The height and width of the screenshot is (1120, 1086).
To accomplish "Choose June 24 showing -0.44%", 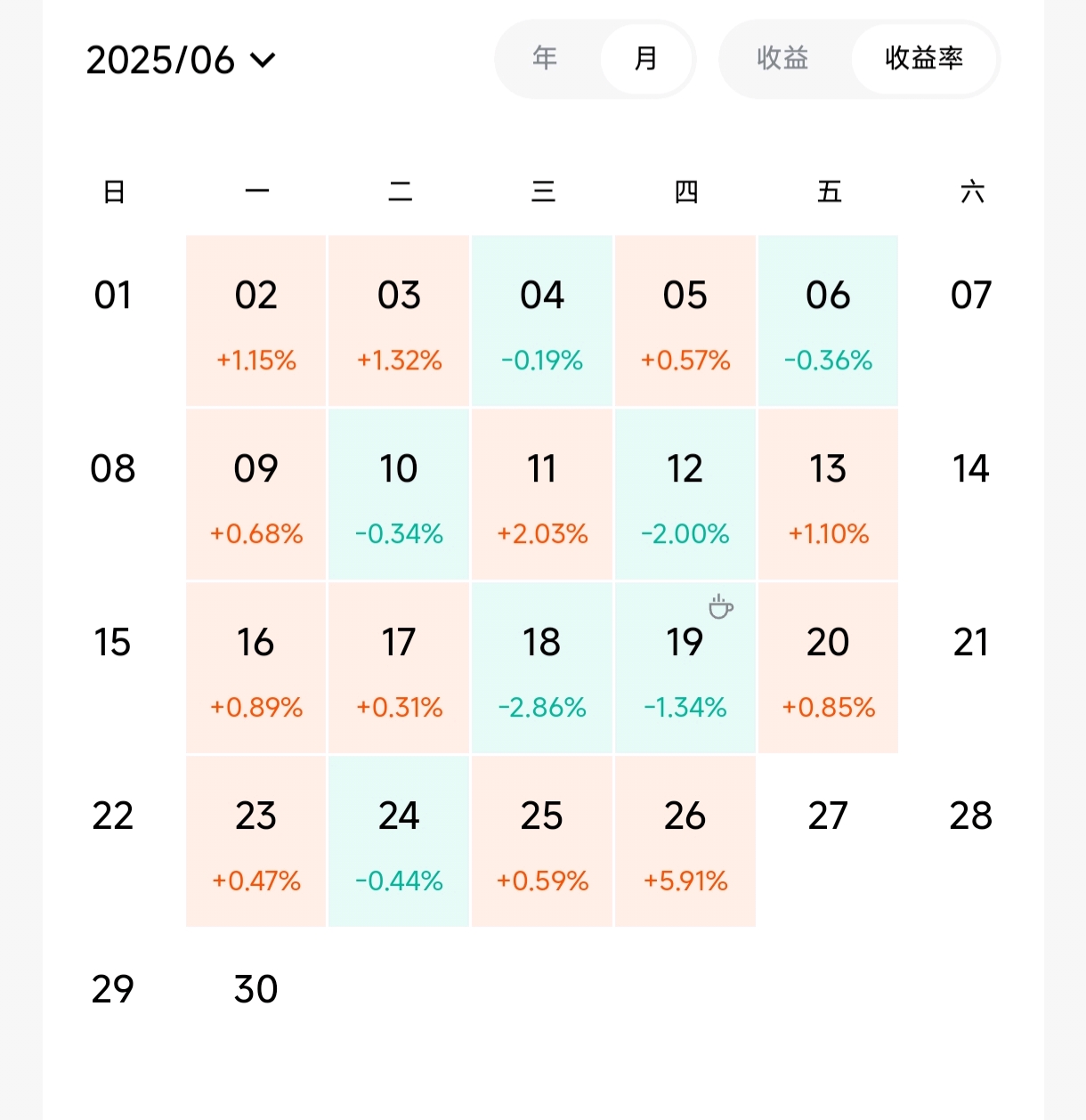I will (x=399, y=841).
